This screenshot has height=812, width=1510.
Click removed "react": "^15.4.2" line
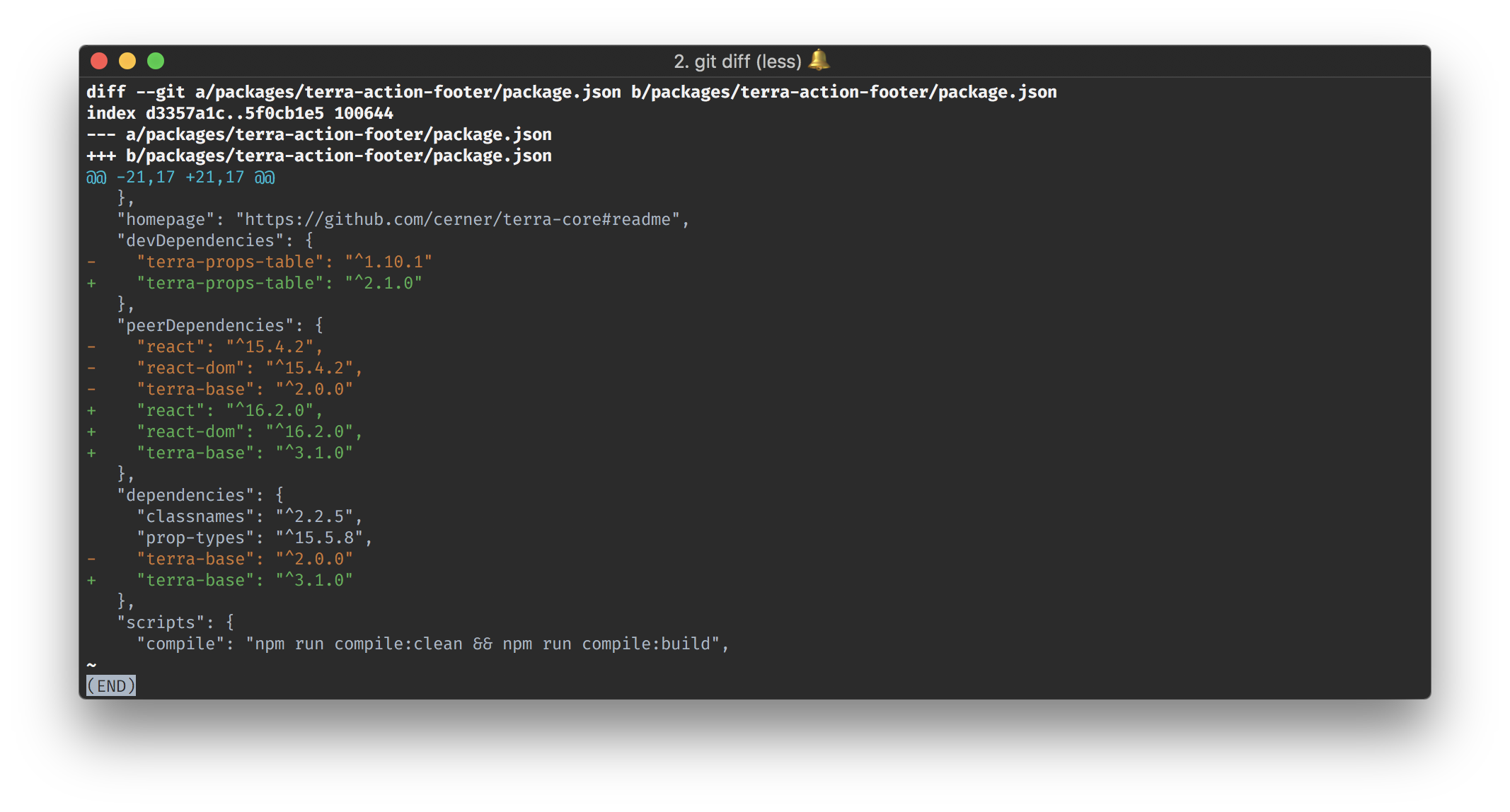205,347
